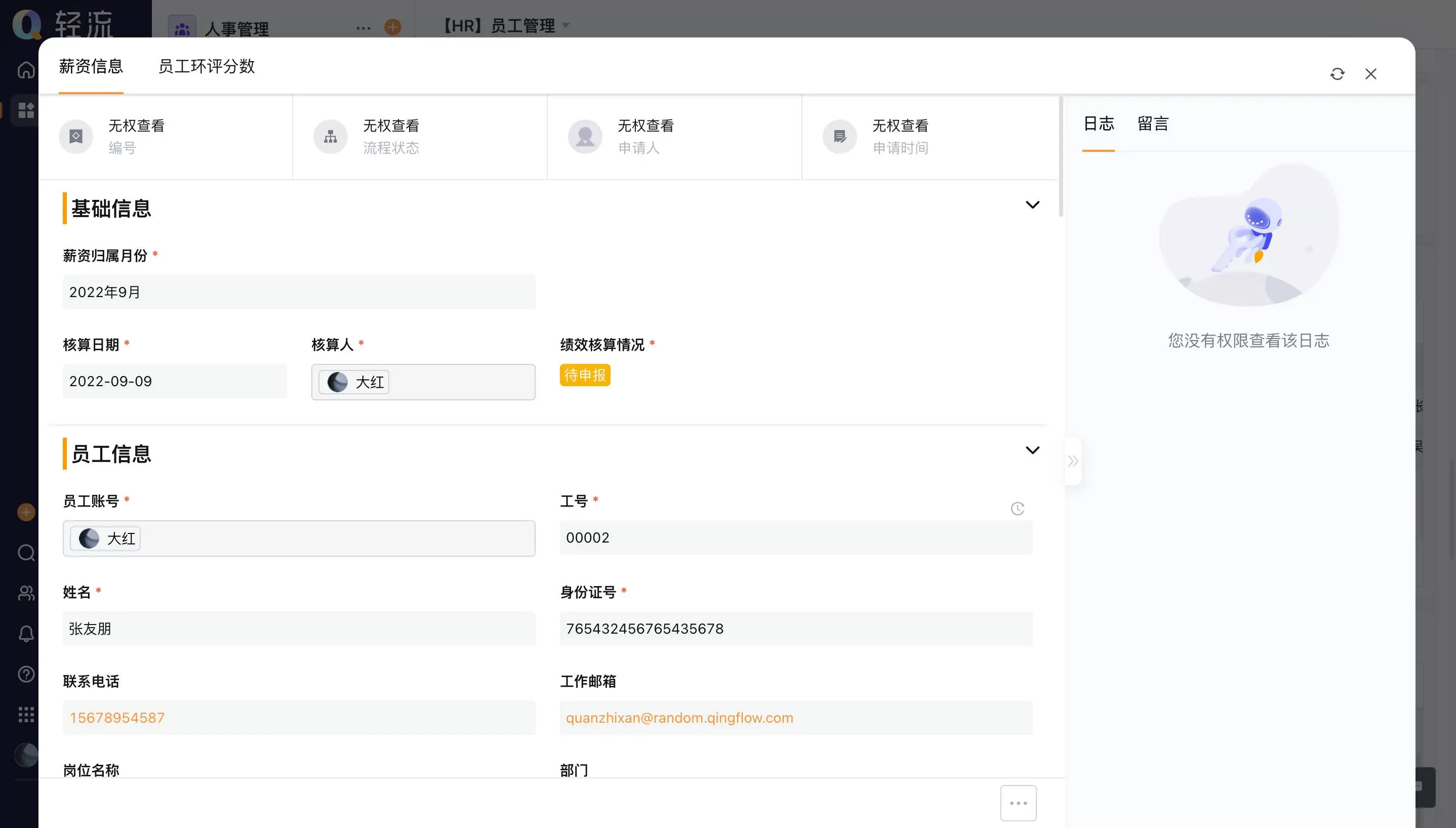Click the 申请时间 note icon
This screenshot has width=1456, height=828.
click(840, 137)
